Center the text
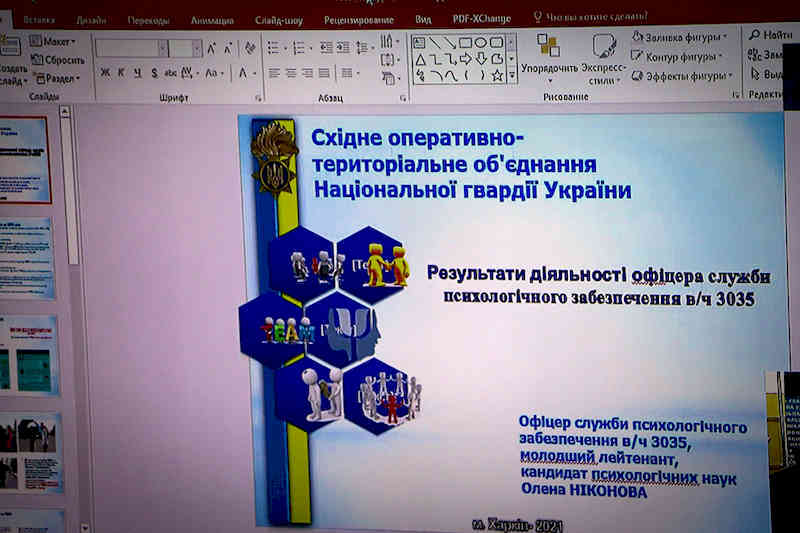 click(x=291, y=74)
